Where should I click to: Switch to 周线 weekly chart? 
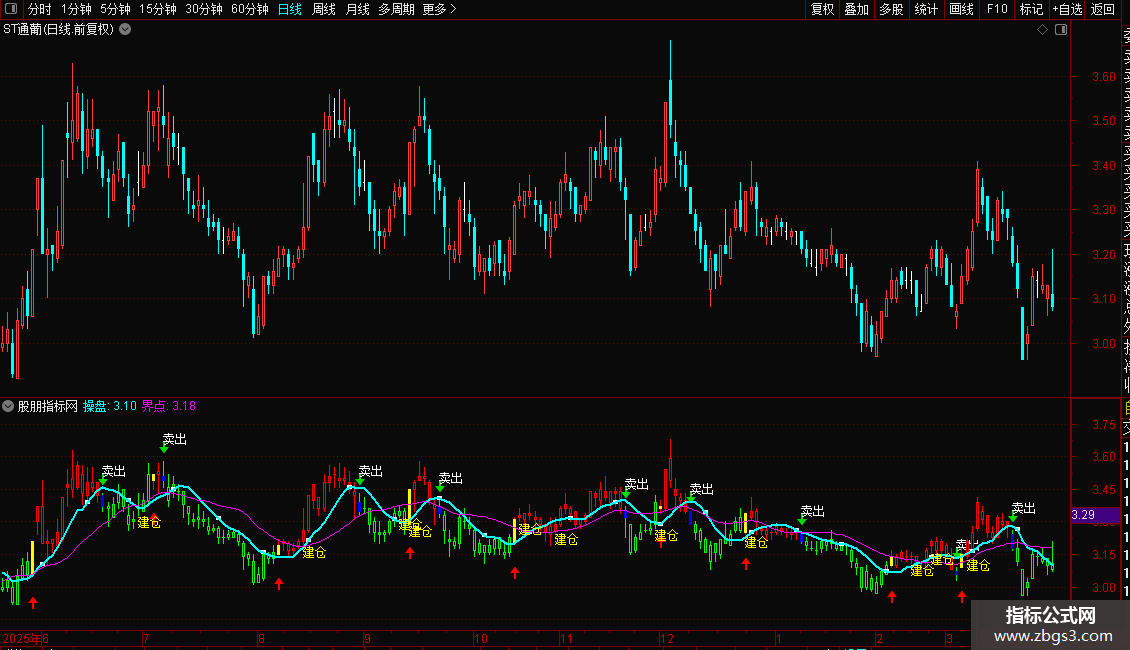[x=324, y=9]
